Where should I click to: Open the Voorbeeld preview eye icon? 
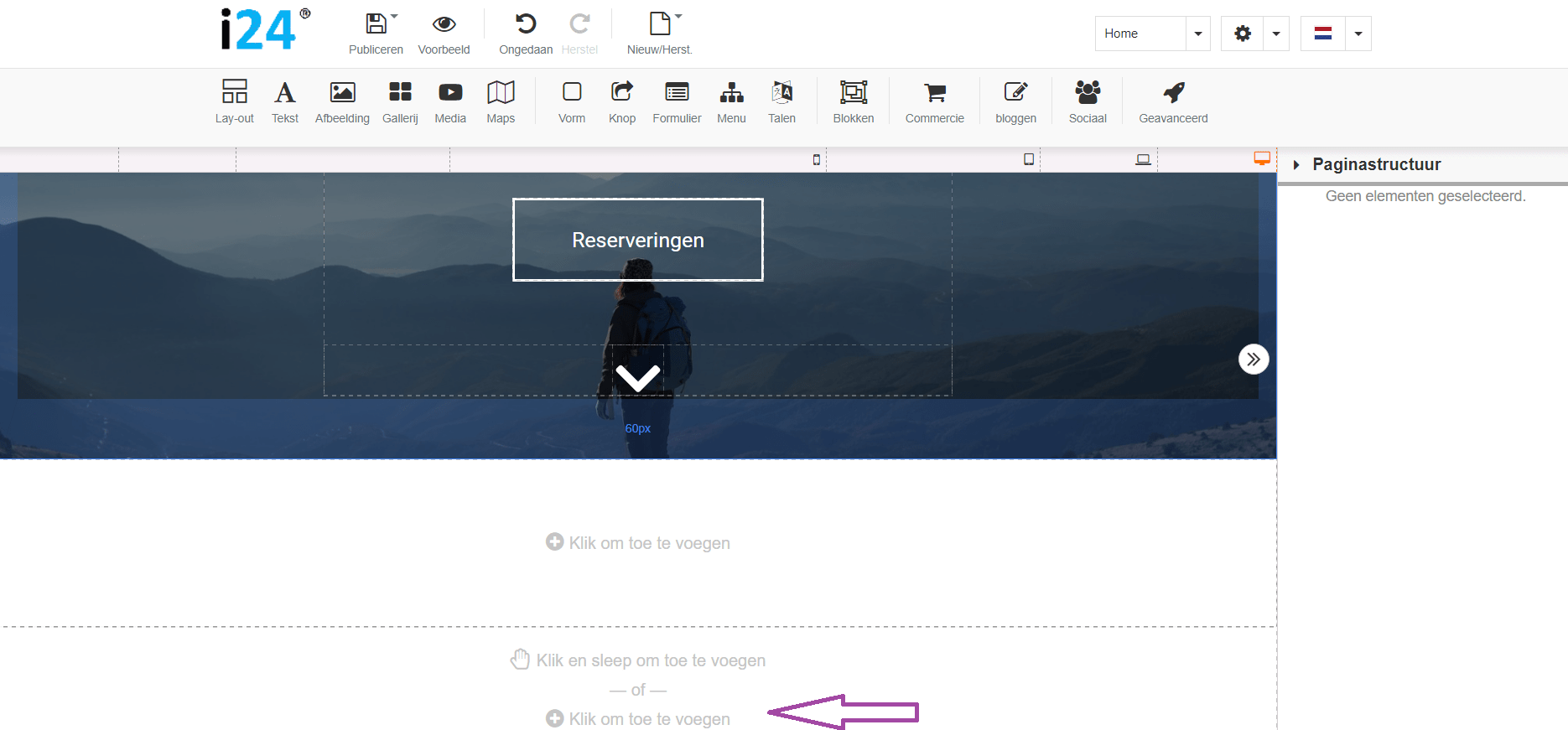tap(444, 23)
